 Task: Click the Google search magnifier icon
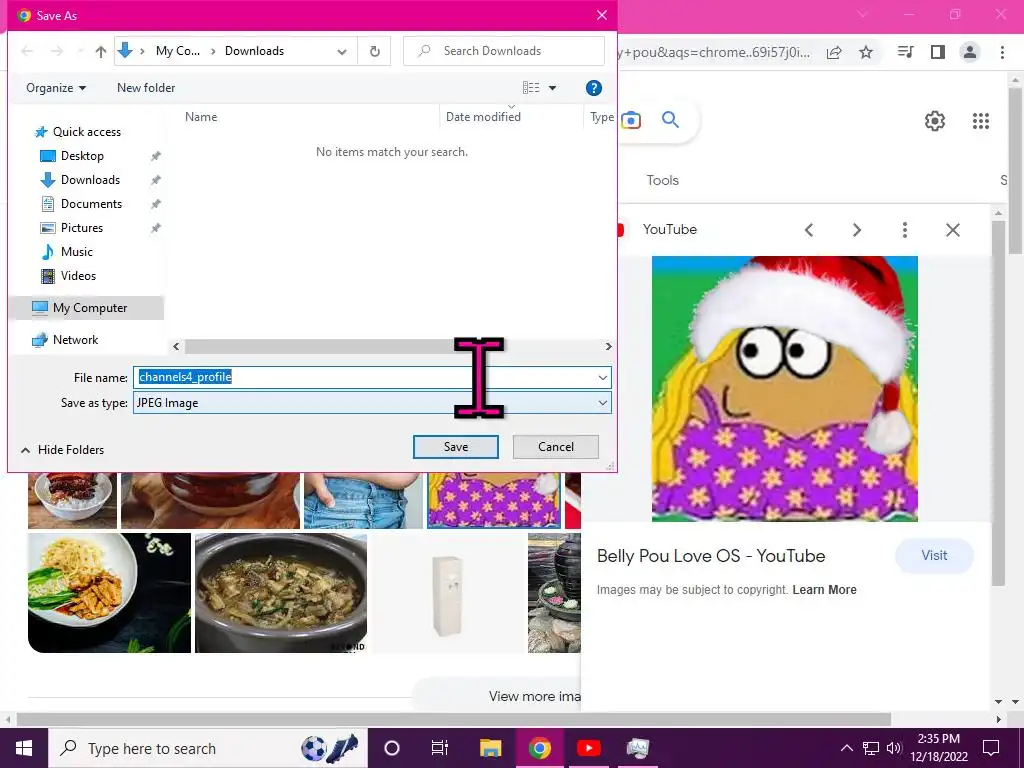[670, 120]
